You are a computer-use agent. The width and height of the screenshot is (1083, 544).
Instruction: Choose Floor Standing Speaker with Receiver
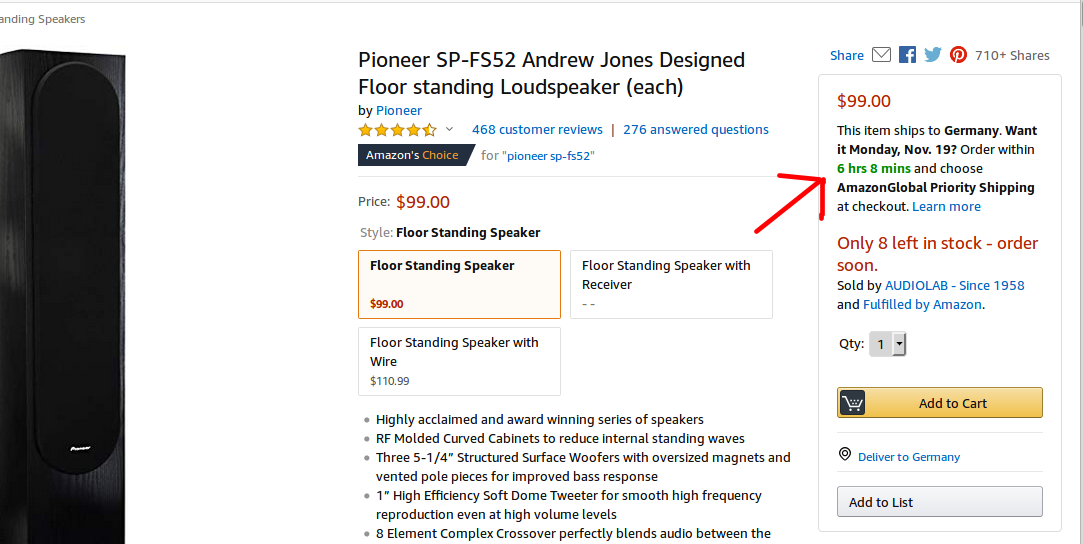[x=671, y=284]
